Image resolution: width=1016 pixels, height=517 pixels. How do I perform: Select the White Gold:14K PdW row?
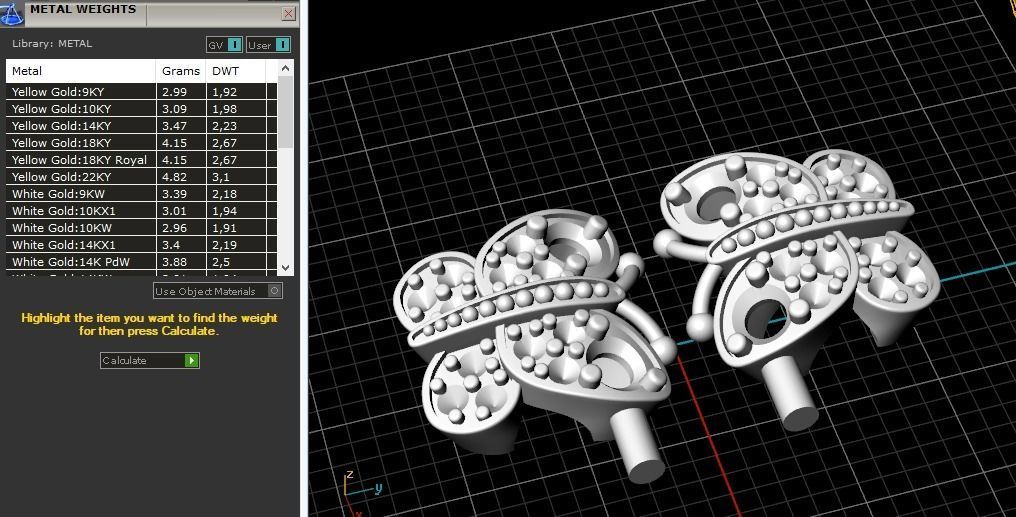point(141,262)
